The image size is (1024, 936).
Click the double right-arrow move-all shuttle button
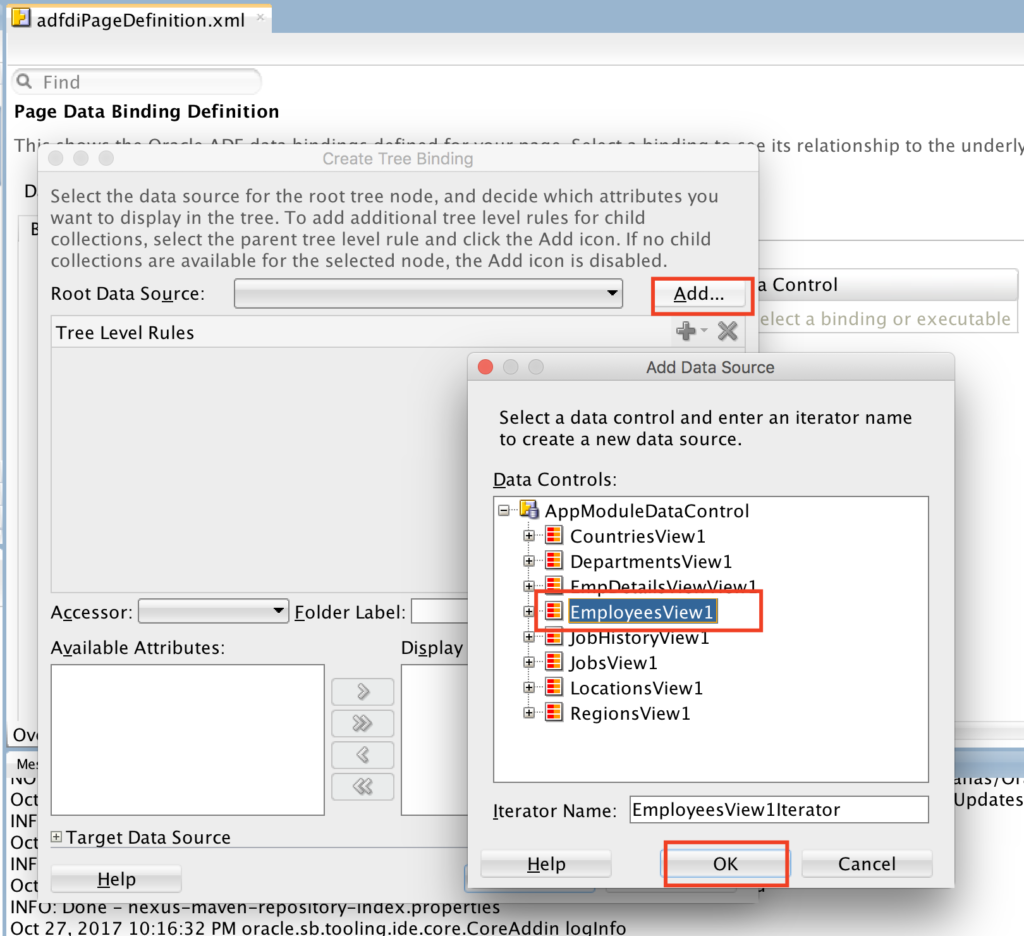(x=362, y=723)
